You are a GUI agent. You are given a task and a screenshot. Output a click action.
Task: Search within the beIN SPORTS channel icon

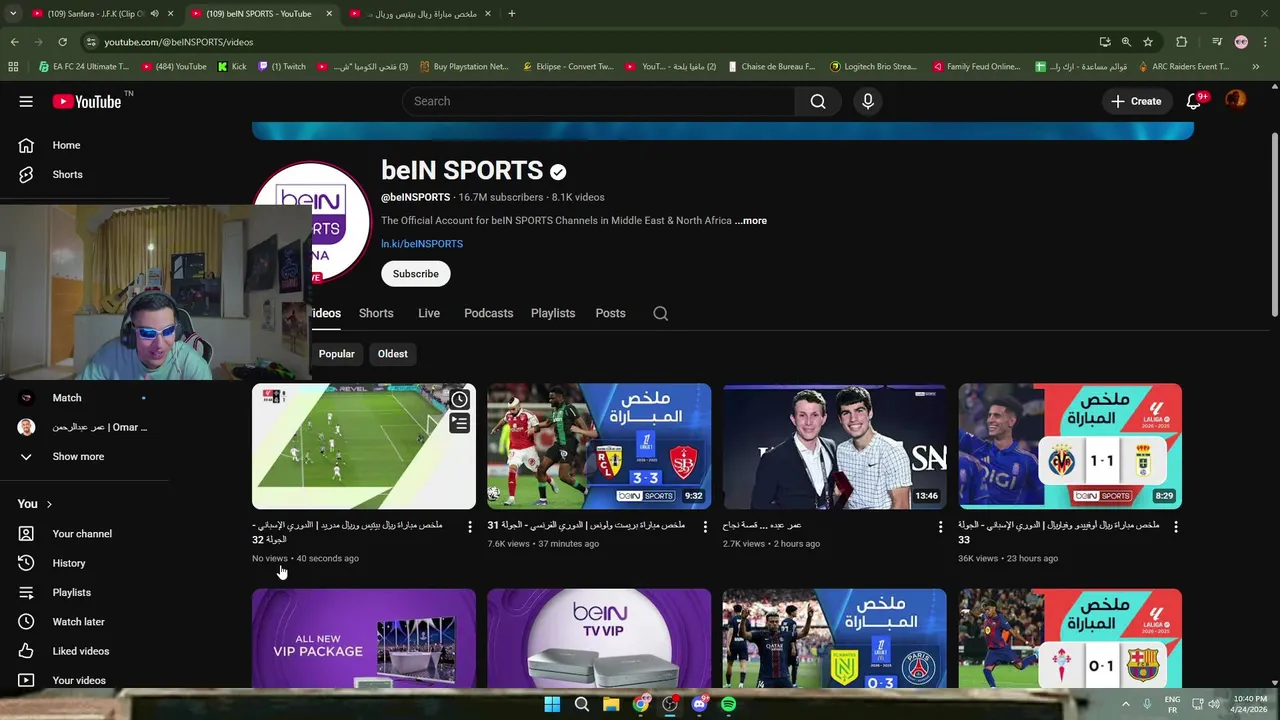coord(660,313)
